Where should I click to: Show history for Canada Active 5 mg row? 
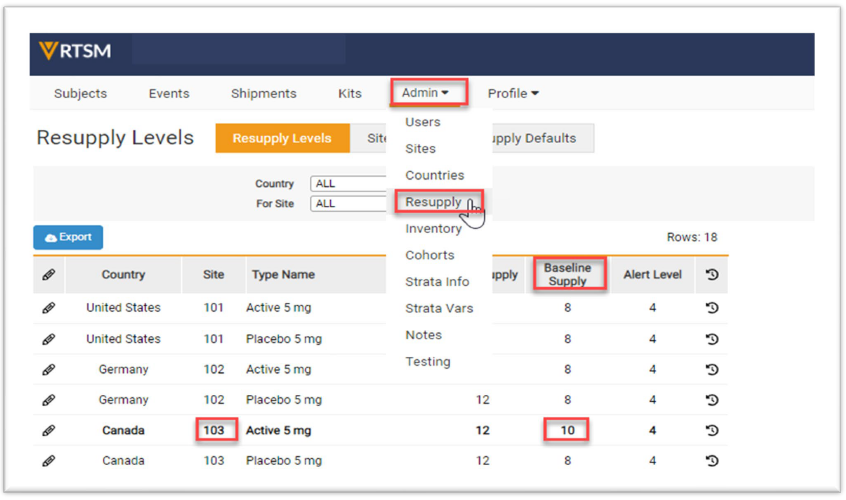tap(712, 431)
